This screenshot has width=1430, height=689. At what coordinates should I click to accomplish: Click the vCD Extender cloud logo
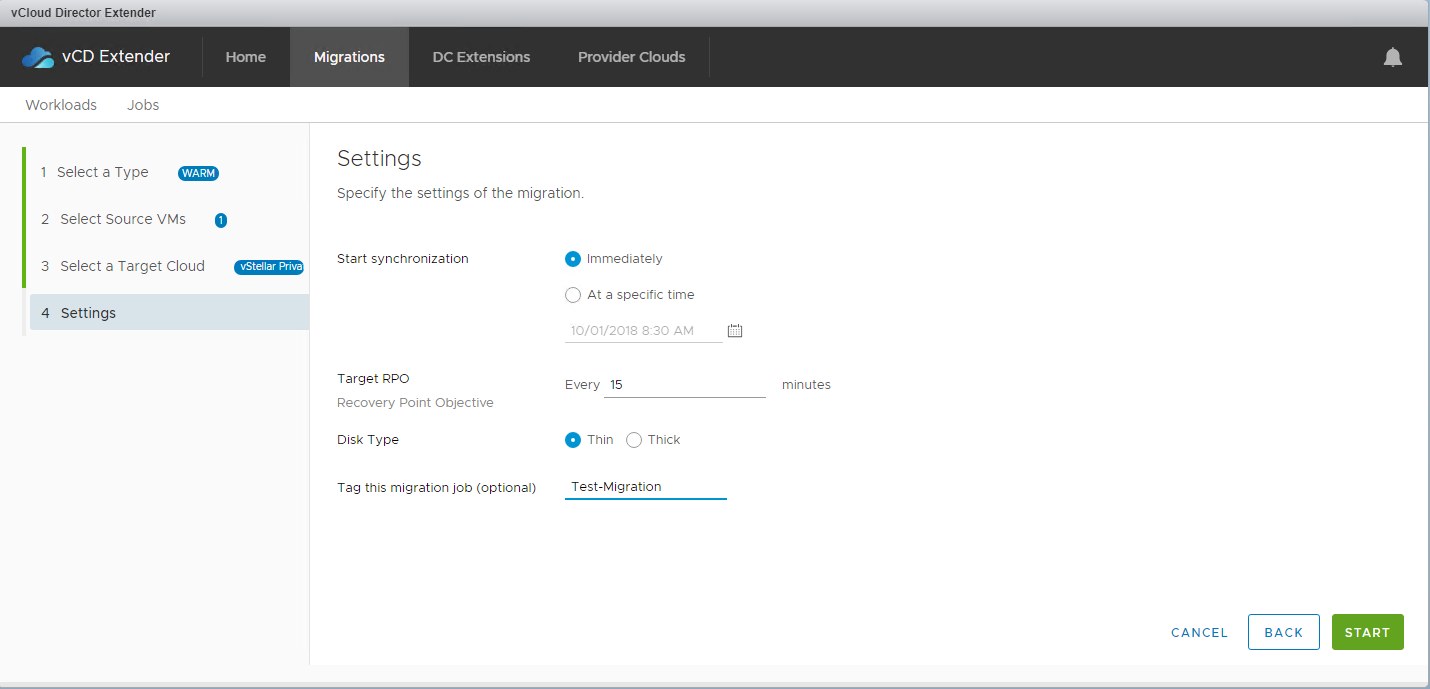tap(38, 57)
